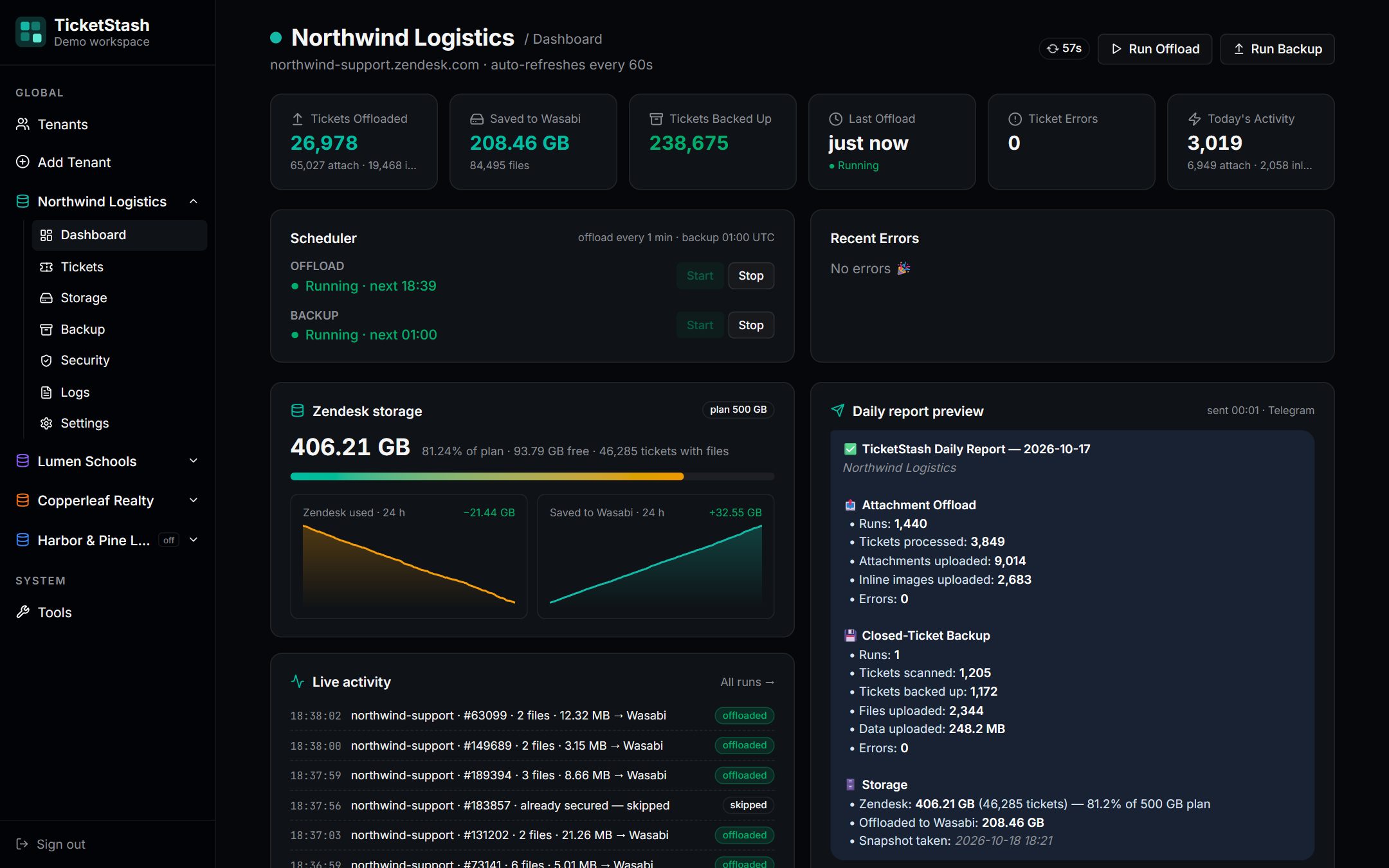Click the Harbor & Pine off badge
Image resolution: width=1389 pixels, height=868 pixels.
pyautogui.click(x=168, y=540)
